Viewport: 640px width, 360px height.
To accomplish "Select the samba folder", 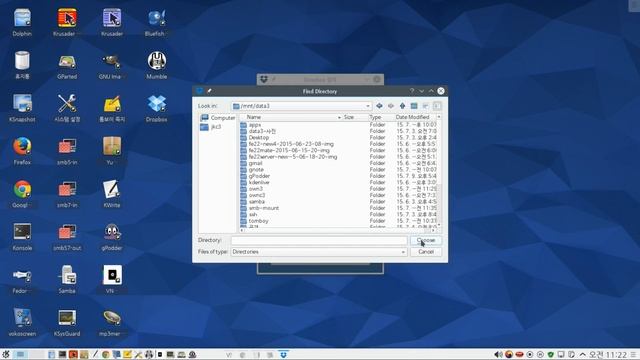I will coord(252,202).
